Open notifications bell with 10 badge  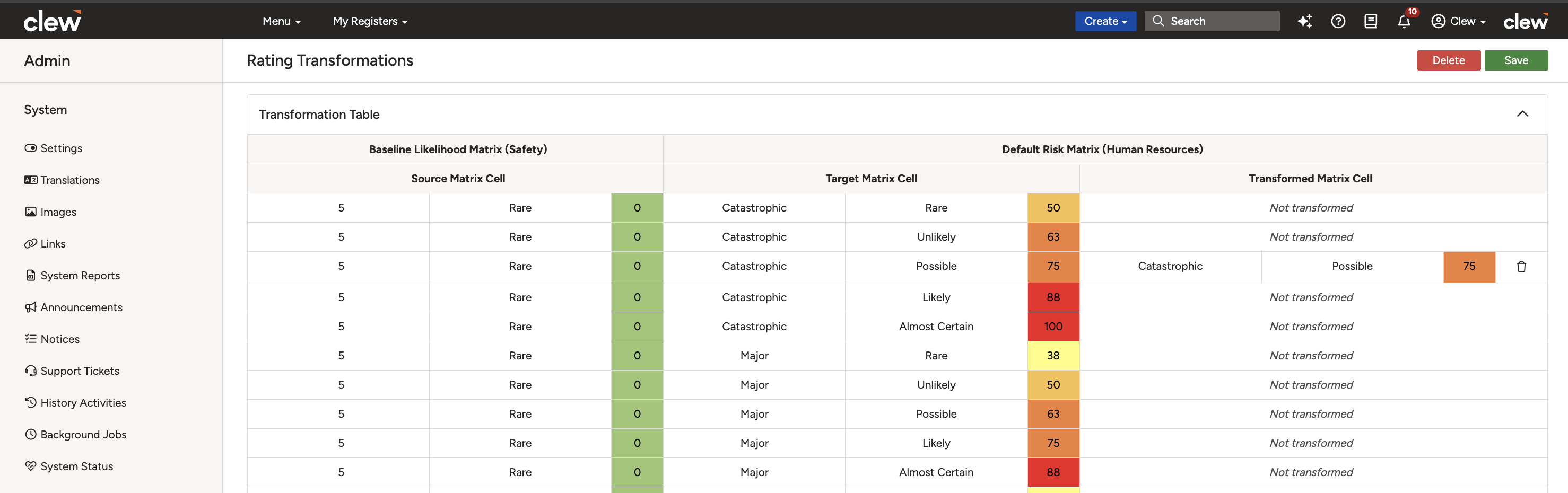1404,21
